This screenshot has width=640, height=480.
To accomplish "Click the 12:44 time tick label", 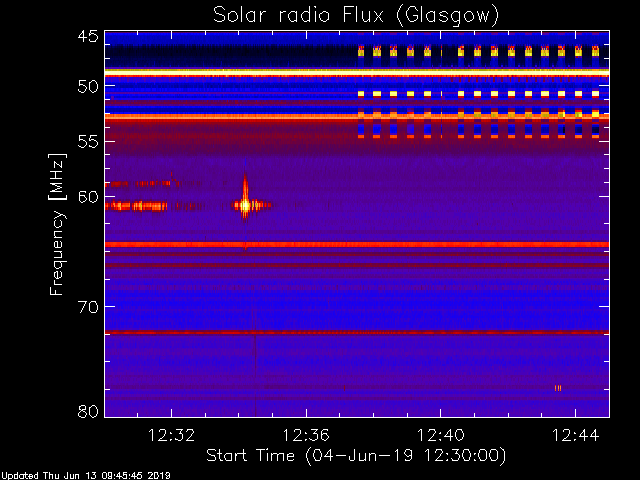I will 576,435.
